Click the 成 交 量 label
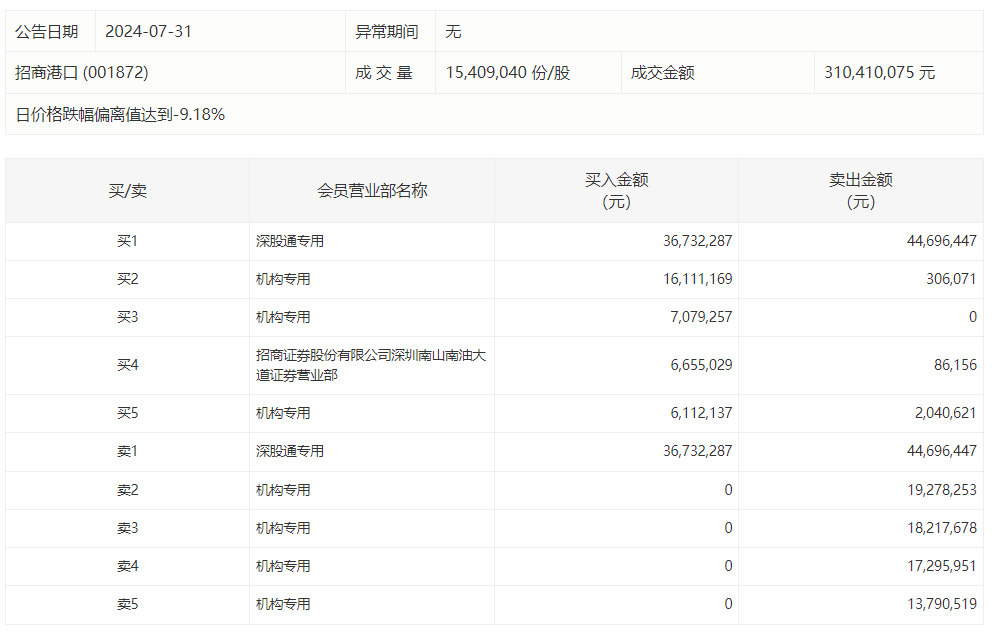Image resolution: width=995 pixels, height=635 pixels. coord(384,73)
